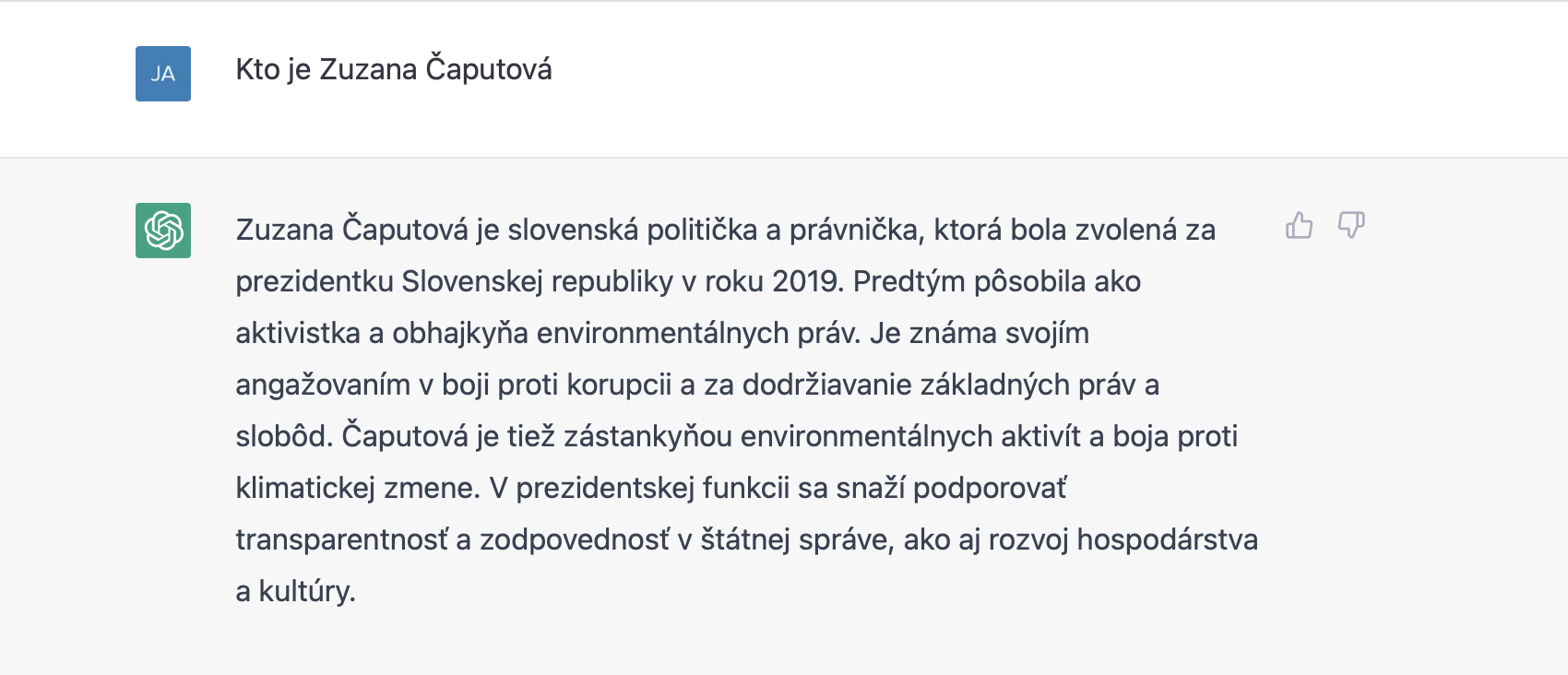1568x675 pixels.
Task: Click the words 'klimatickej zmene' in the response
Action: (358, 488)
